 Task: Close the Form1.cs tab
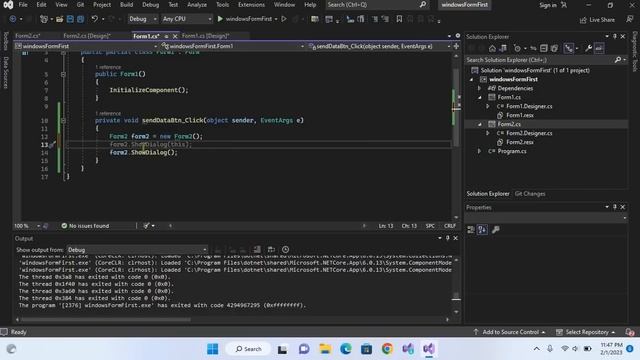tap(175, 36)
